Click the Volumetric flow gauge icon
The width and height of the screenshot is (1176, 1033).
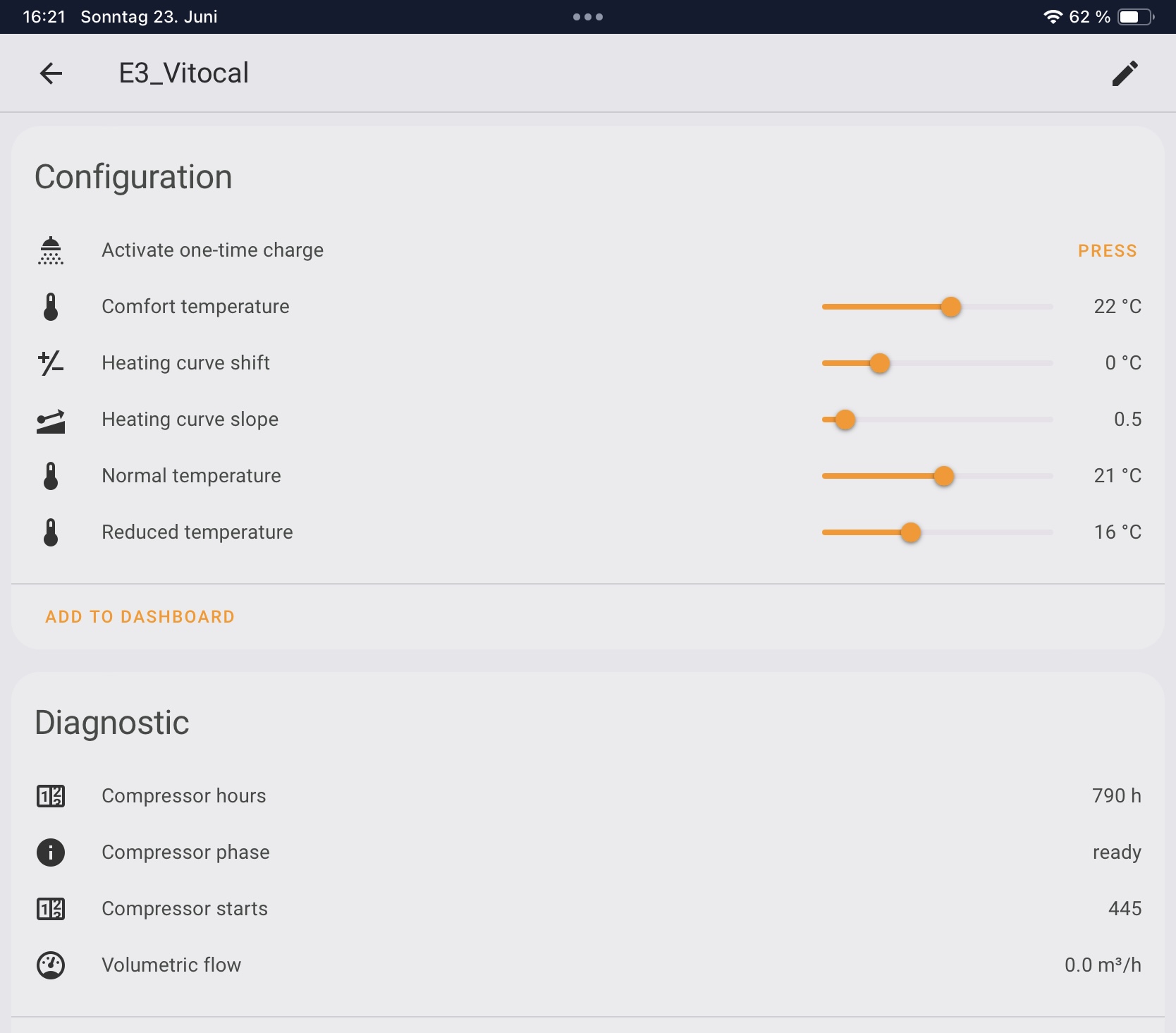click(51, 965)
